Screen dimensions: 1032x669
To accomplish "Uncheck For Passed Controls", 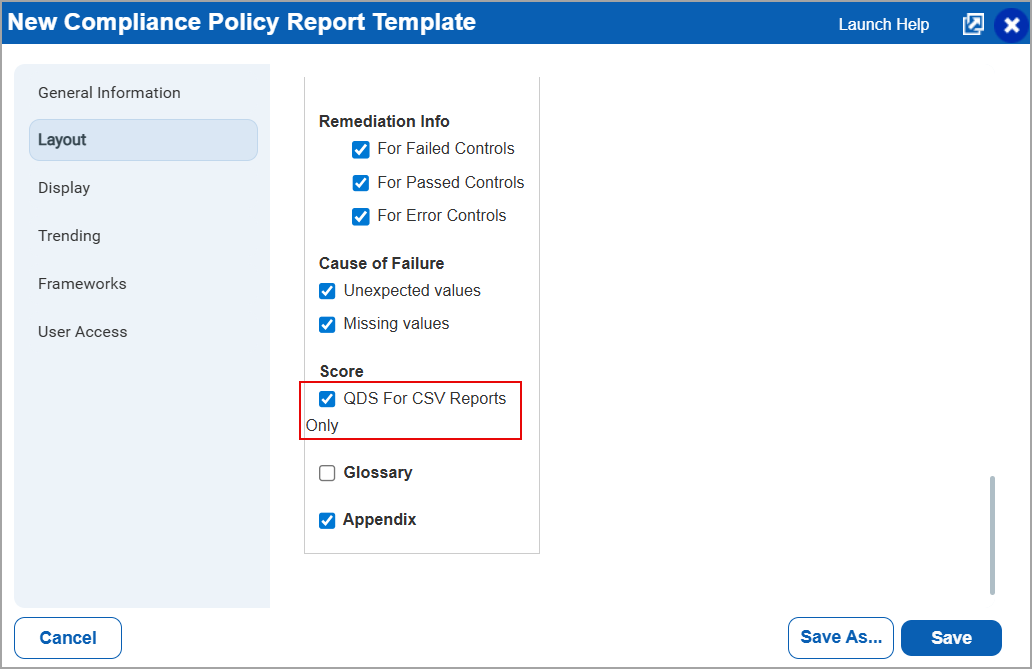I will pos(361,183).
